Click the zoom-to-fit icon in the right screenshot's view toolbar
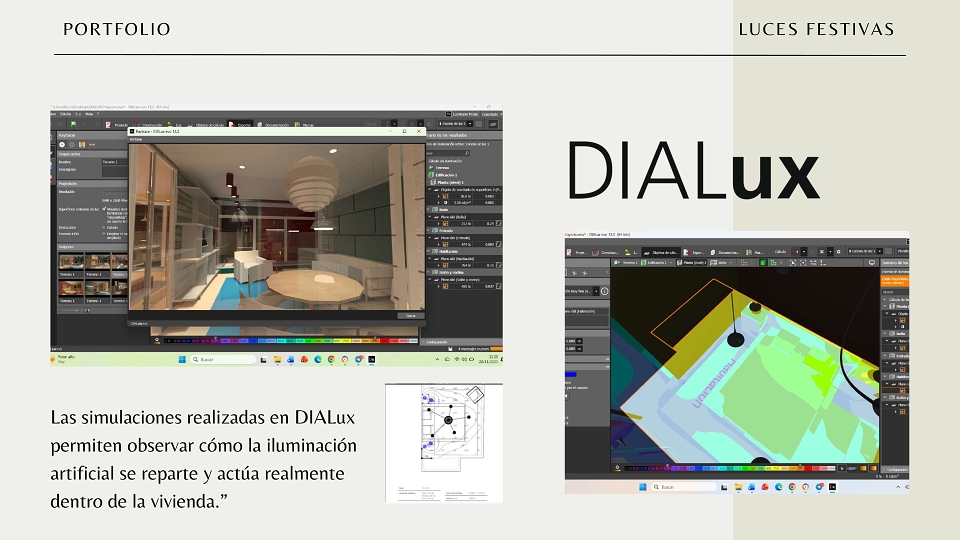960x540 pixels. pos(793,263)
